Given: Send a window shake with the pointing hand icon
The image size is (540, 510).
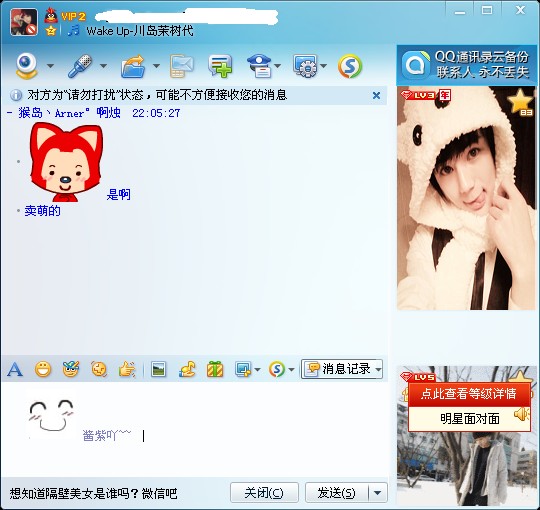Looking at the screenshot, I should pos(127,370).
